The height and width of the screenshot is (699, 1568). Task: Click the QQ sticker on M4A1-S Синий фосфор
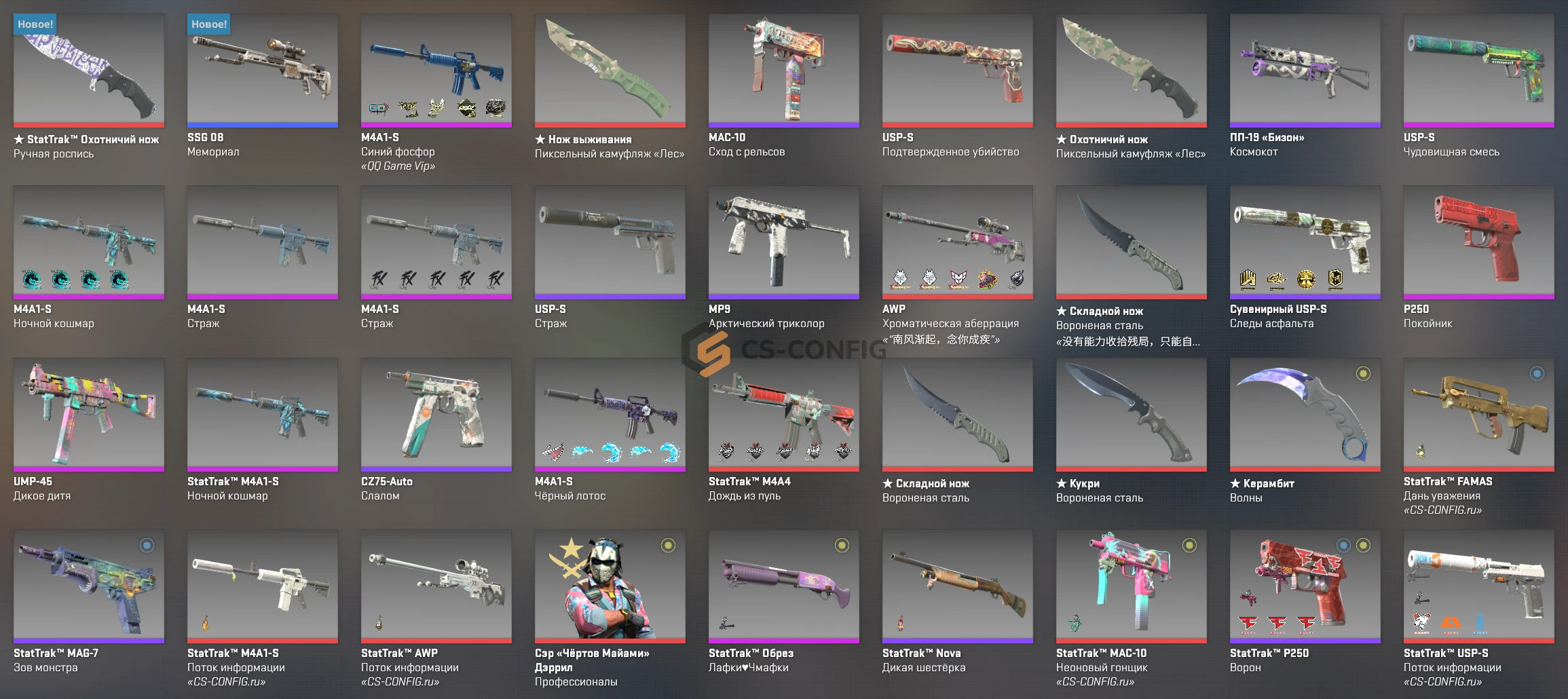coord(378,109)
